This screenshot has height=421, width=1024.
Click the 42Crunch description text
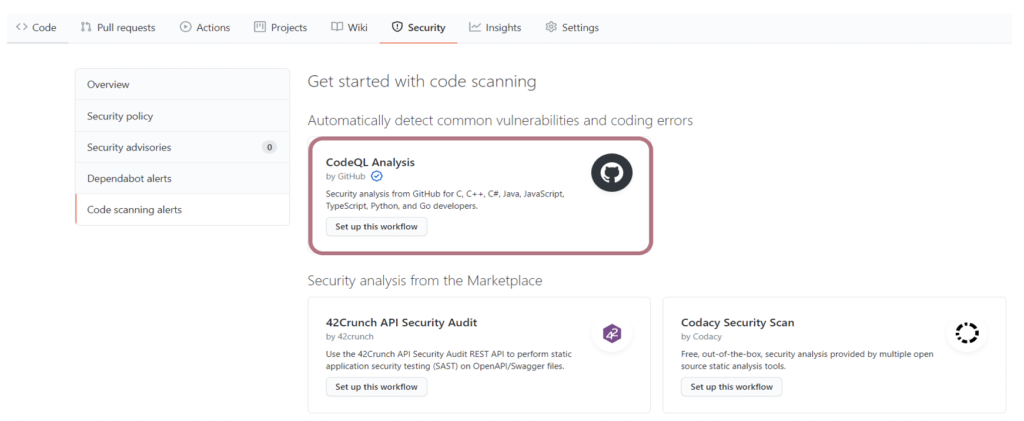[x=449, y=360]
